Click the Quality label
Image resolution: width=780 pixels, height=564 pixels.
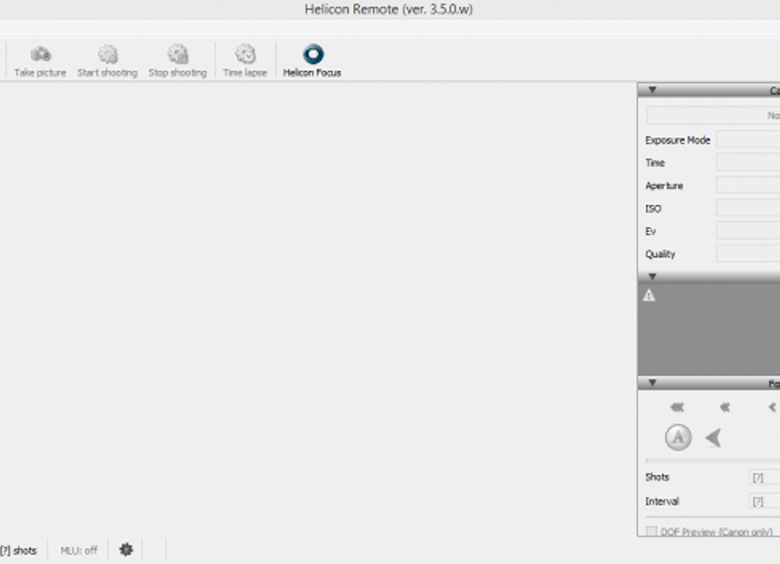tap(660, 254)
